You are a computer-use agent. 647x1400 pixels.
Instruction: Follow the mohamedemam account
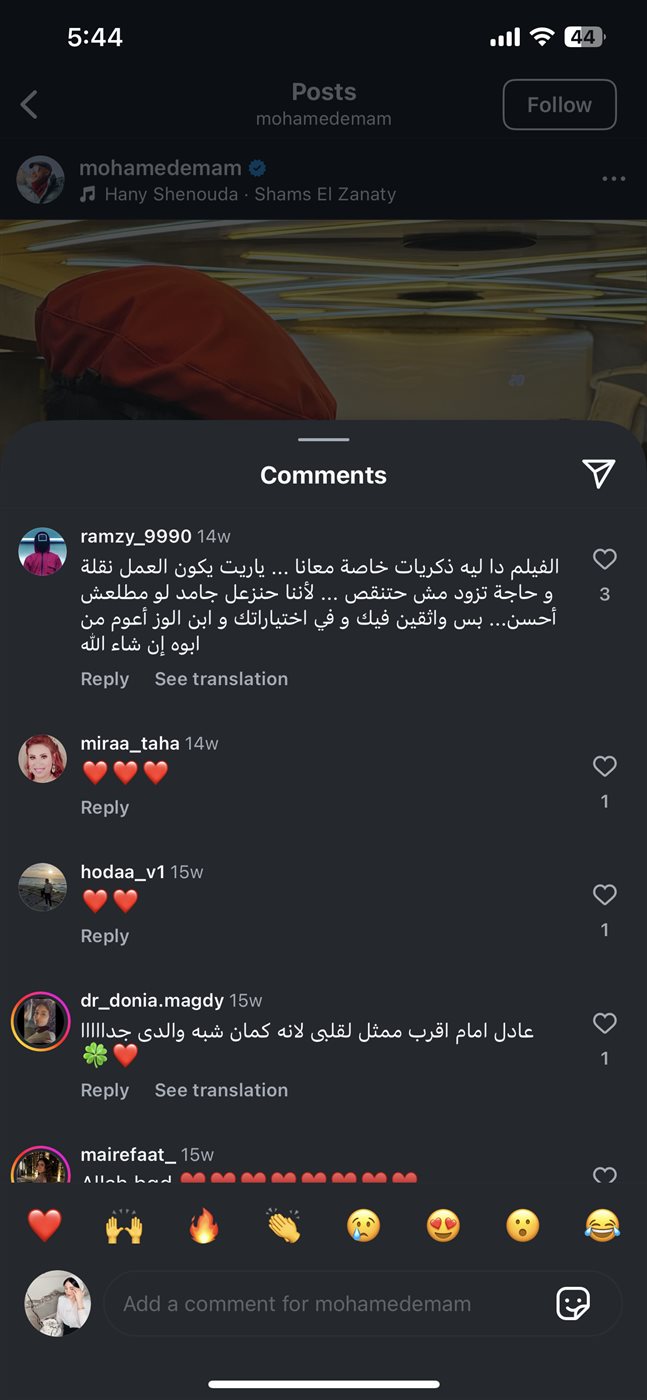click(559, 105)
